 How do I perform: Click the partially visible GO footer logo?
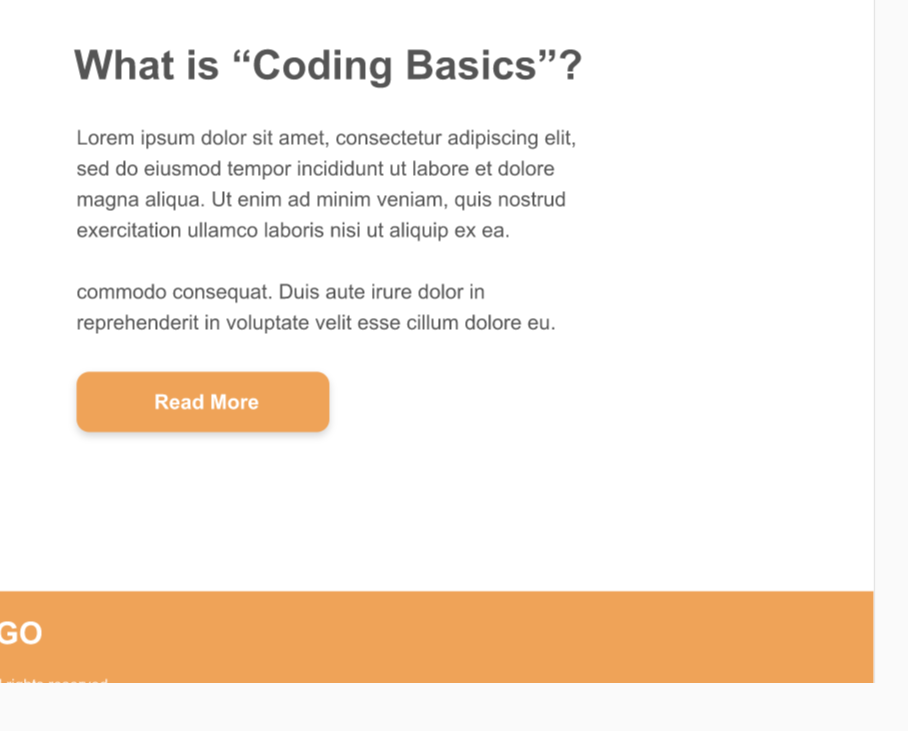point(21,633)
